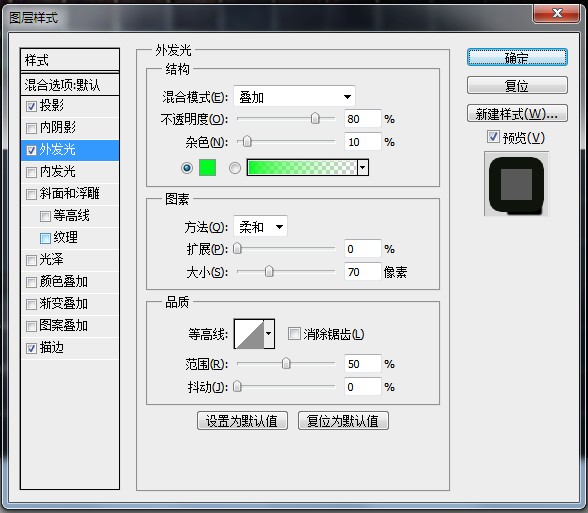Screen dimensions: 588x513
Task: Click the range value field showing 50
Action: click(363, 364)
